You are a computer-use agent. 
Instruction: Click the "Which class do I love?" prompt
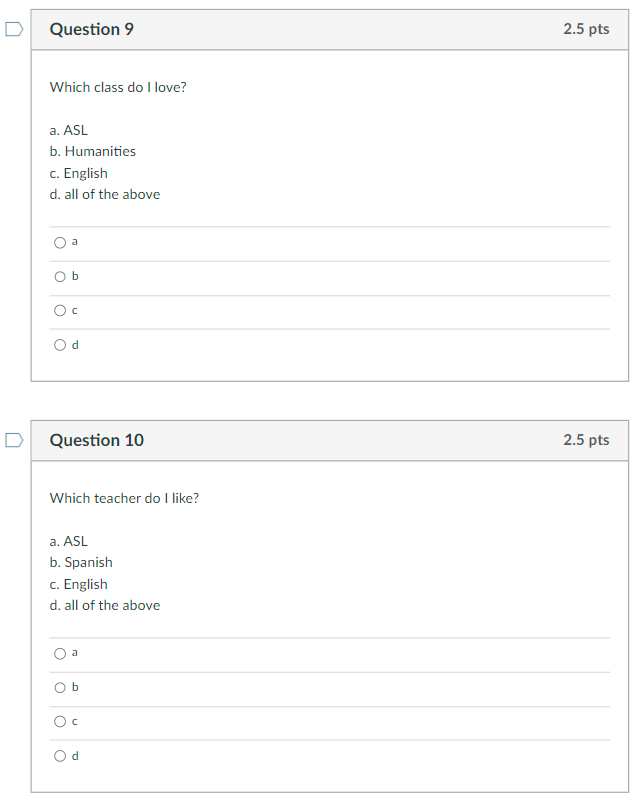coord(118,87)
